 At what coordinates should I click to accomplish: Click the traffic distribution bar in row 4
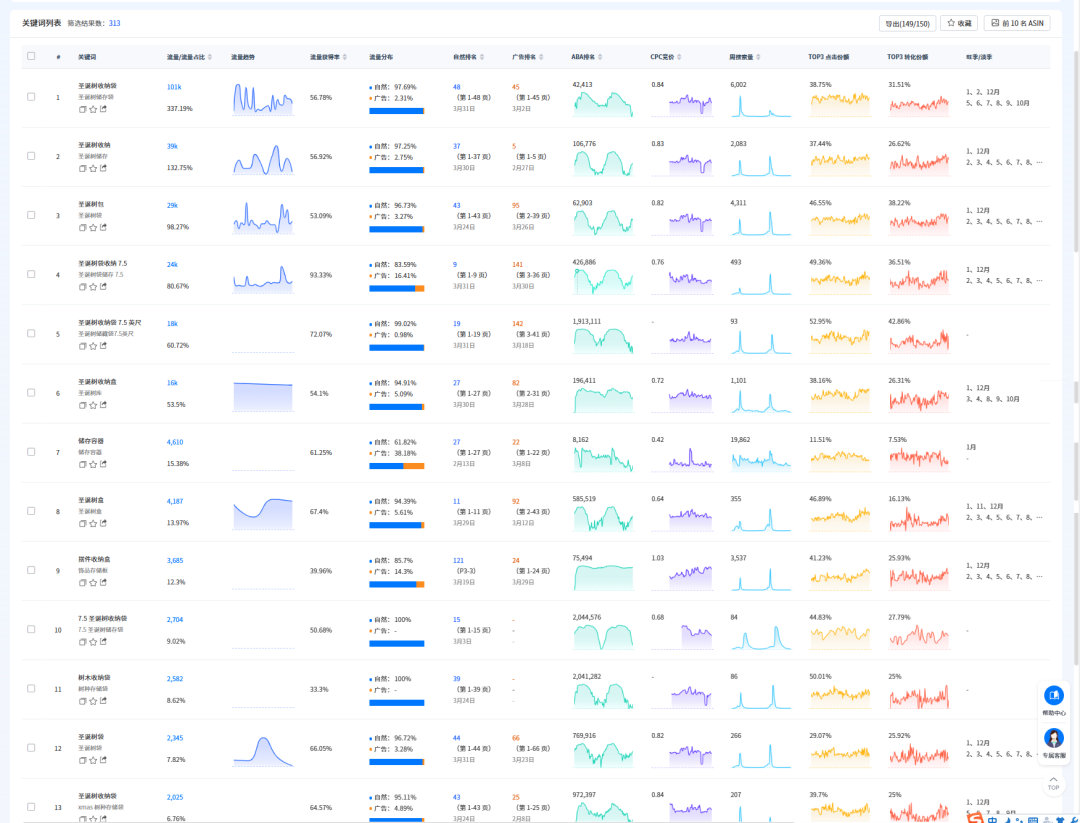click(397, 289)
